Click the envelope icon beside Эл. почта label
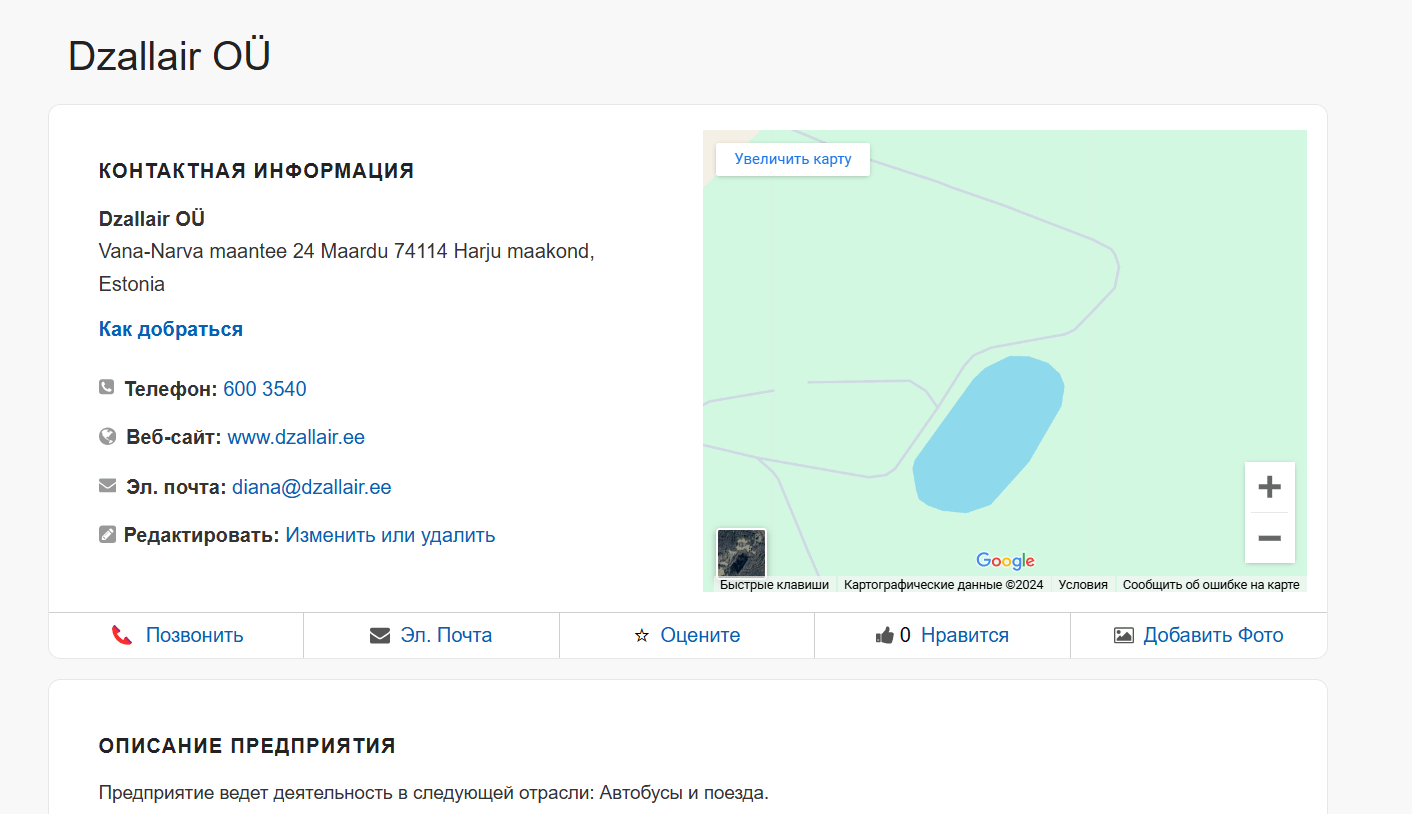Viewport: 1412px width, 814px height. pyautogui.click(x=108, y=486)
